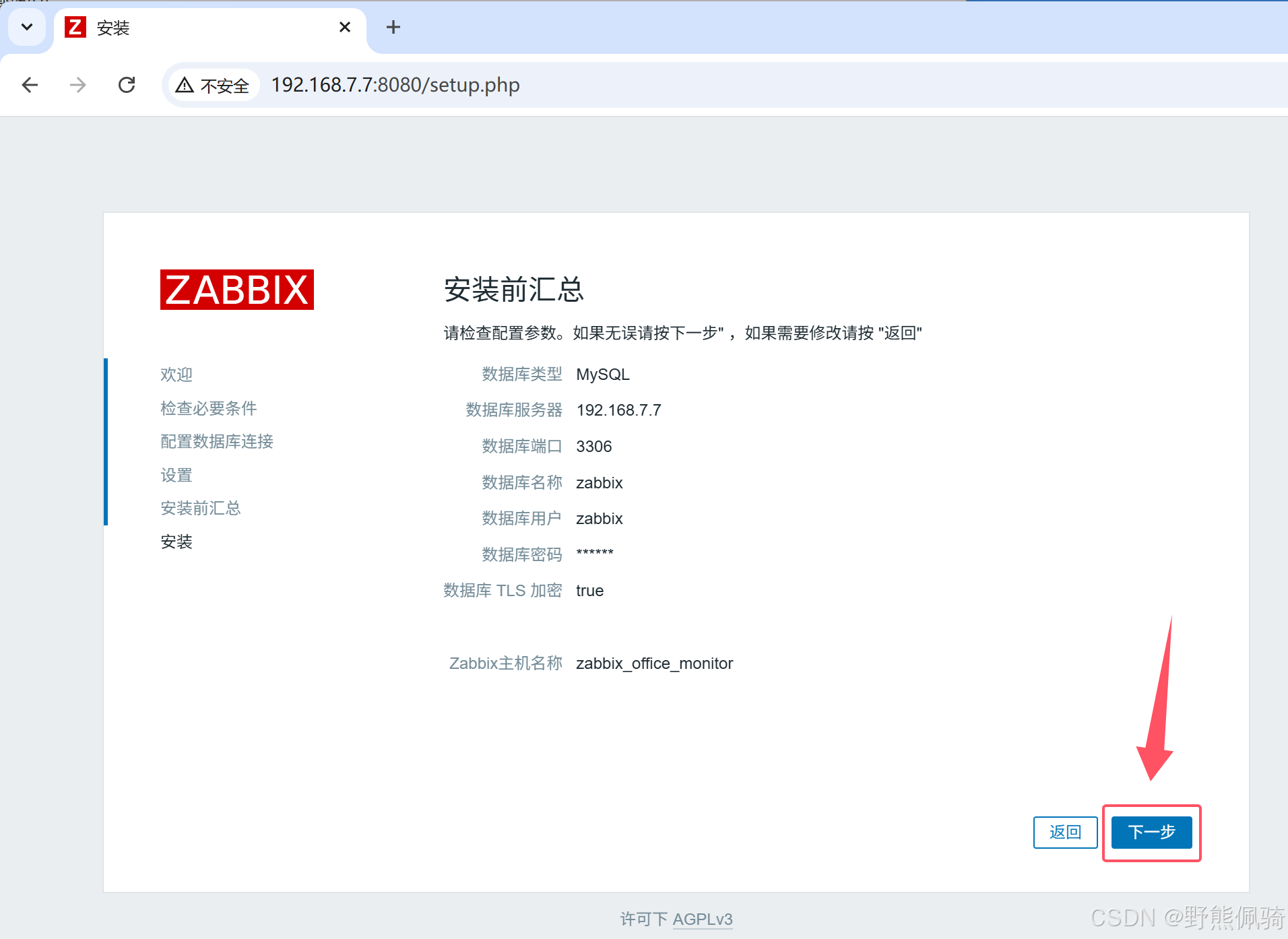Reload the page with refresh icon
Viewport: 1288px width, 939px height.
point(127,85)
